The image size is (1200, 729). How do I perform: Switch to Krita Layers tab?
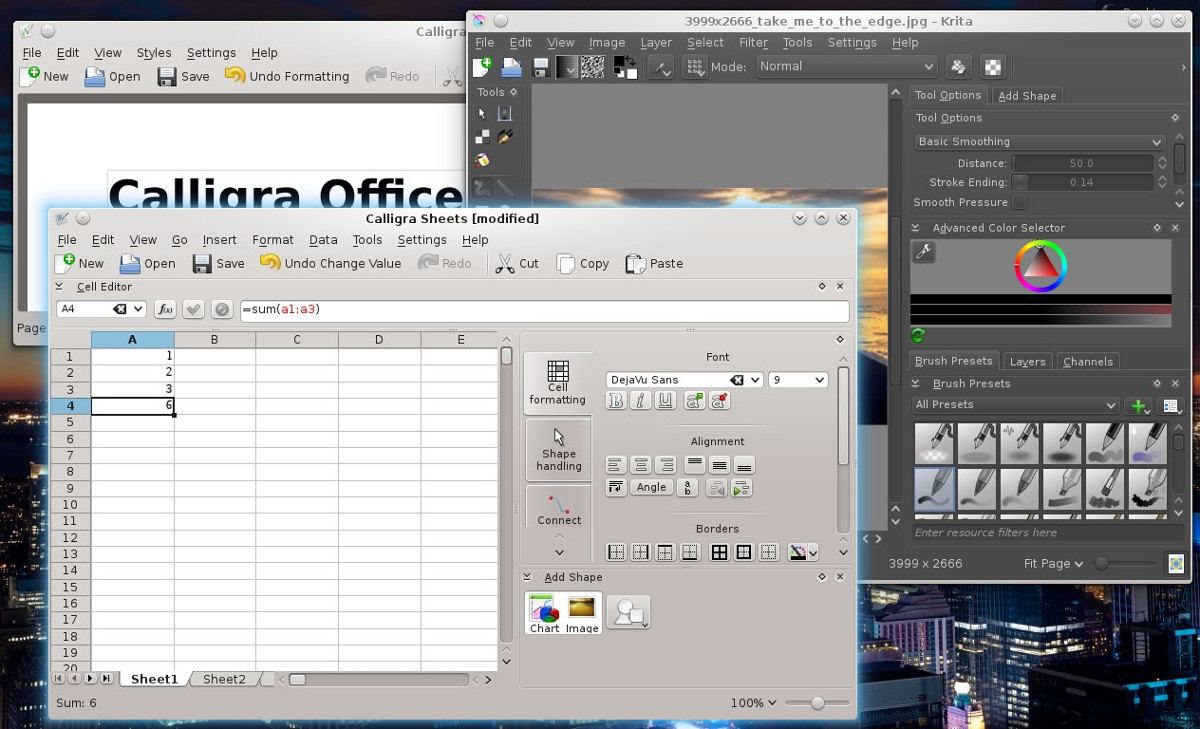(1027, 362)
